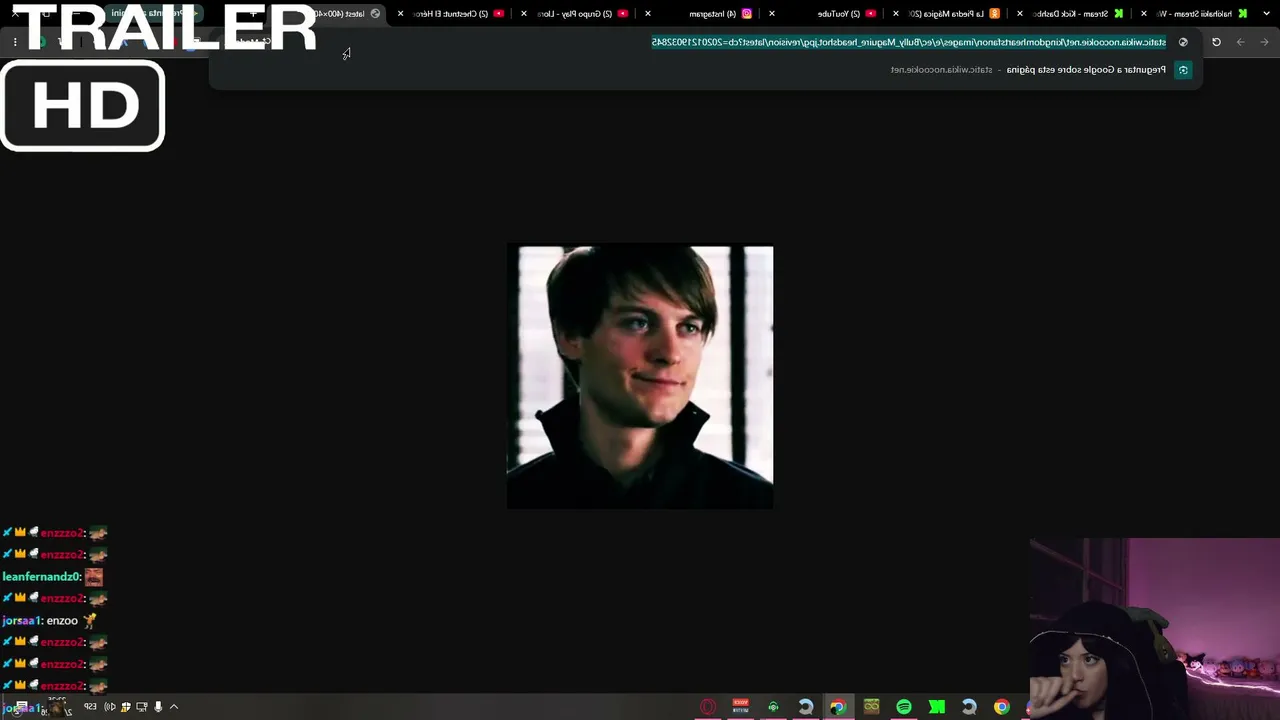Open the volume control in the system tray
This screenshot has width=1280, height=720.
pyautogui.click(x=110, y=707)
